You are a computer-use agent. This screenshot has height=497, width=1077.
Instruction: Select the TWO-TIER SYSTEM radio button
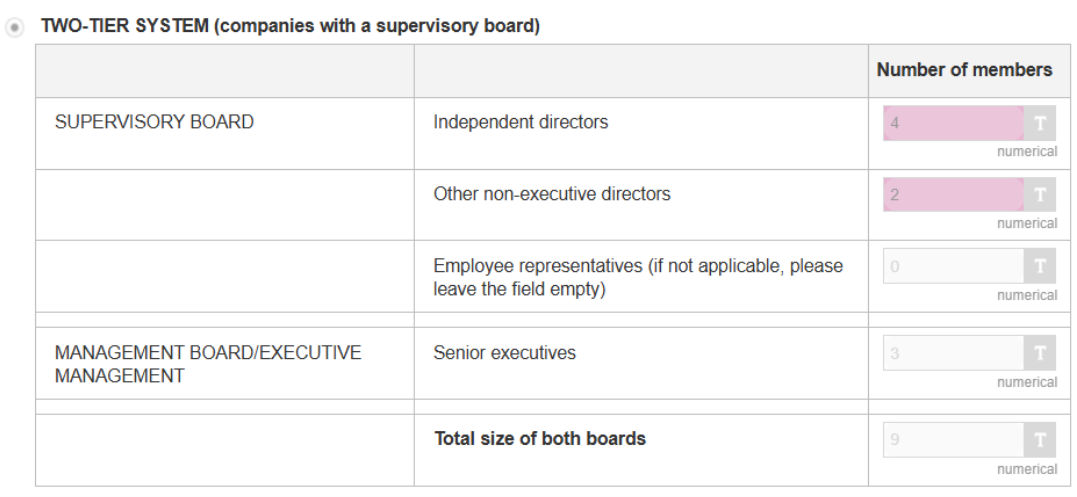(14, 28)
